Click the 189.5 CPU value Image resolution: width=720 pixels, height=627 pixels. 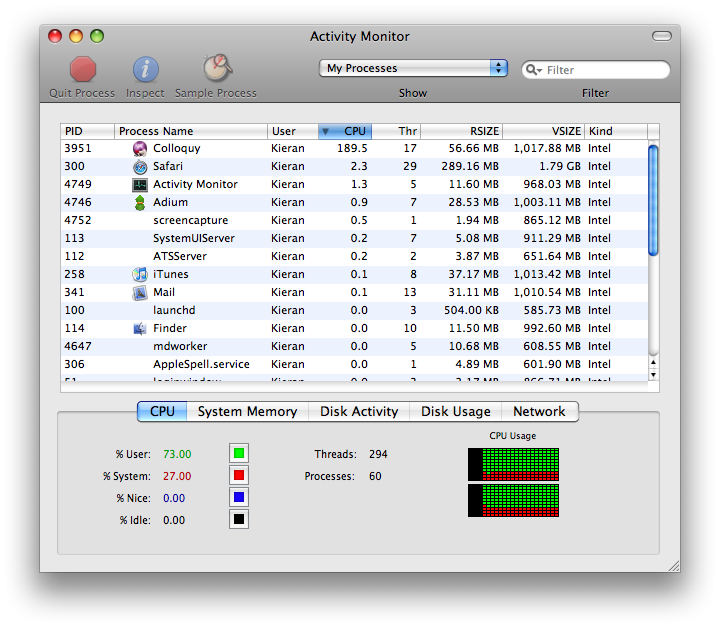[352, 148]
